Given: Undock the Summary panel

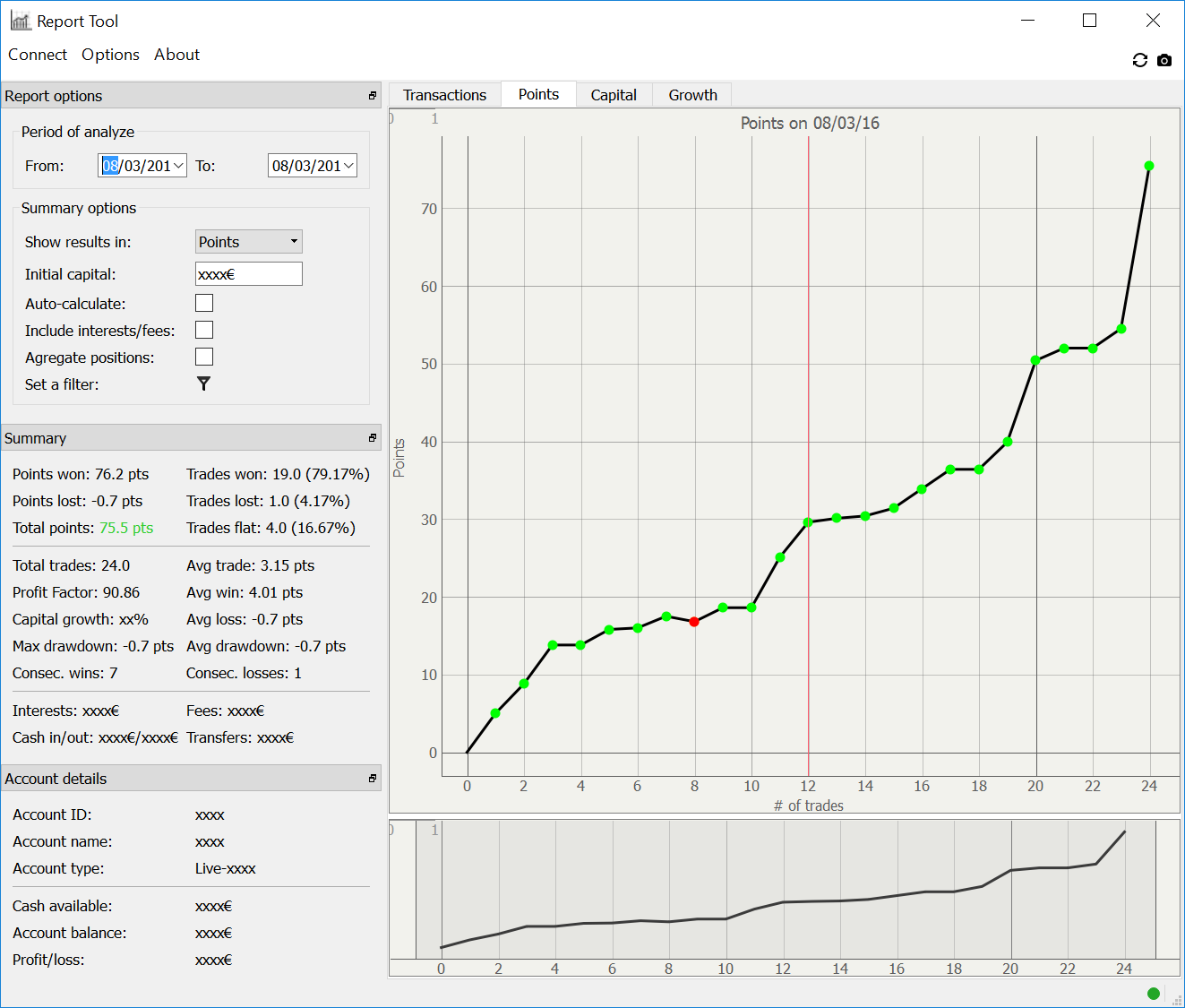Looking at the screenshot, I should point(373,438).
